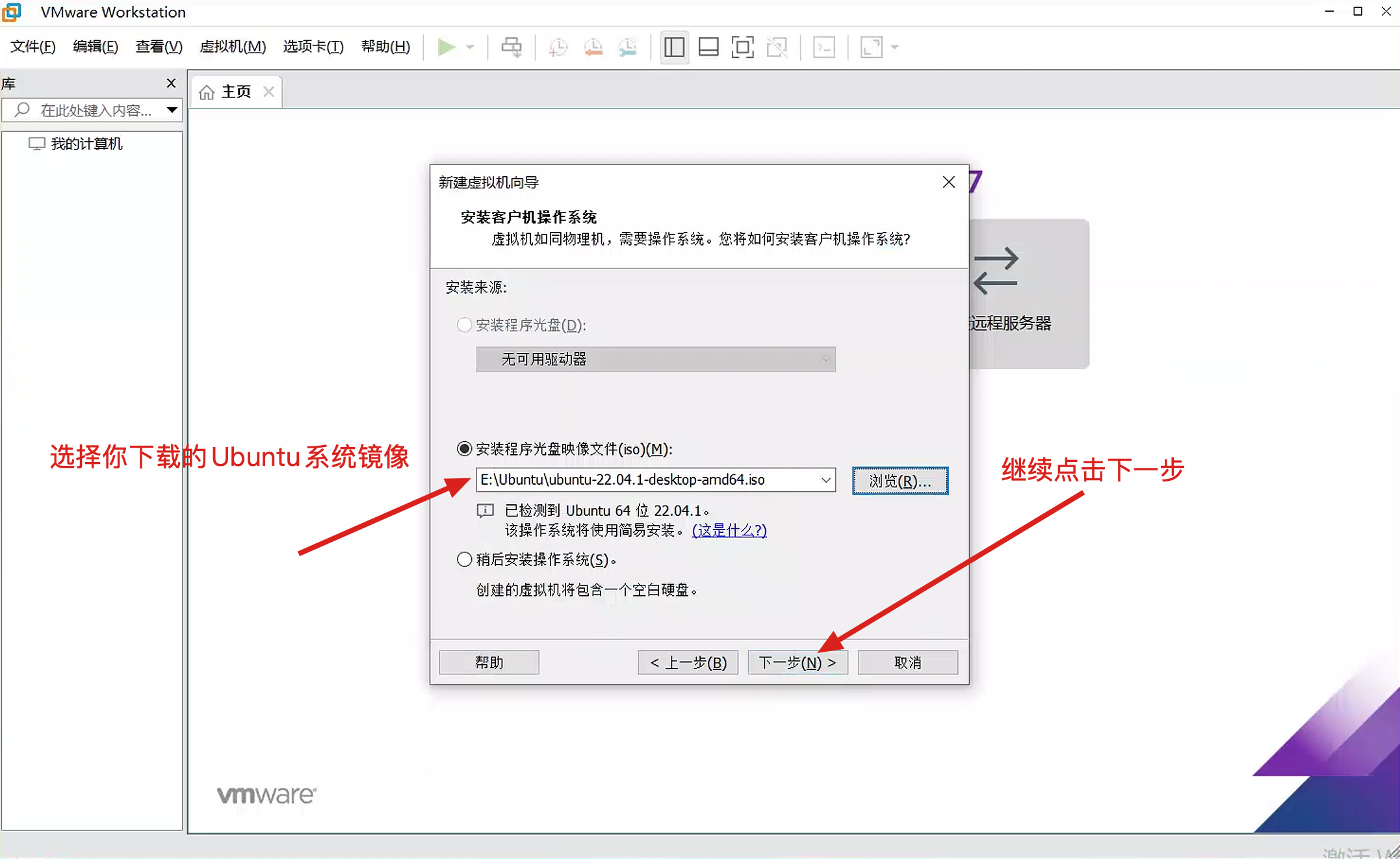Click the 浏览(R)... button
Screen dimensions: 1400x859
pyautogui.click(x=900, y=481)
